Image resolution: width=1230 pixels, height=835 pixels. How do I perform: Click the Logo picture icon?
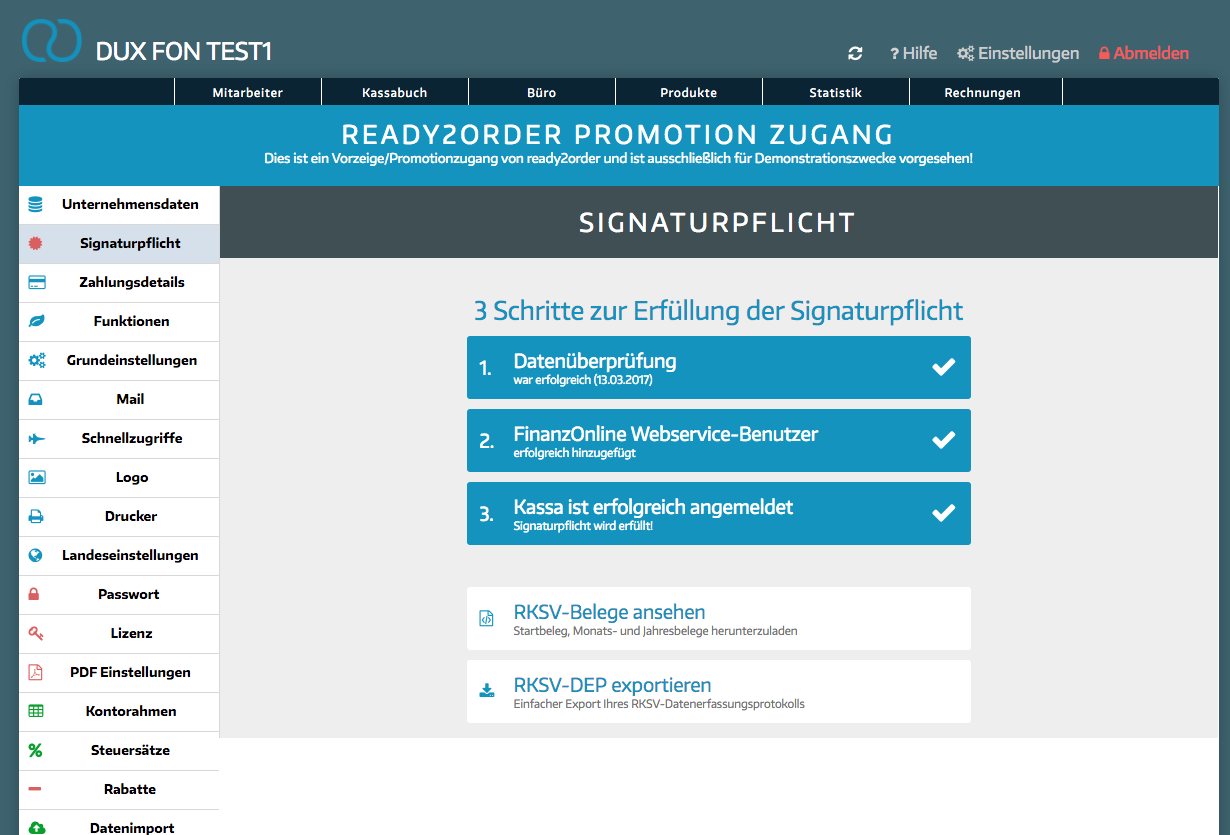tap(36, 477)
